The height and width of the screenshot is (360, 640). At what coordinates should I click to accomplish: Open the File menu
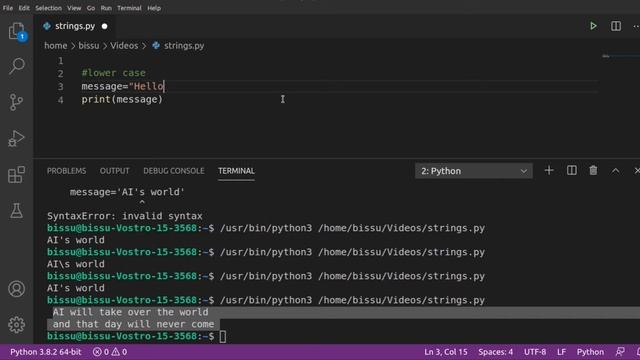click(x=8, y=8)
